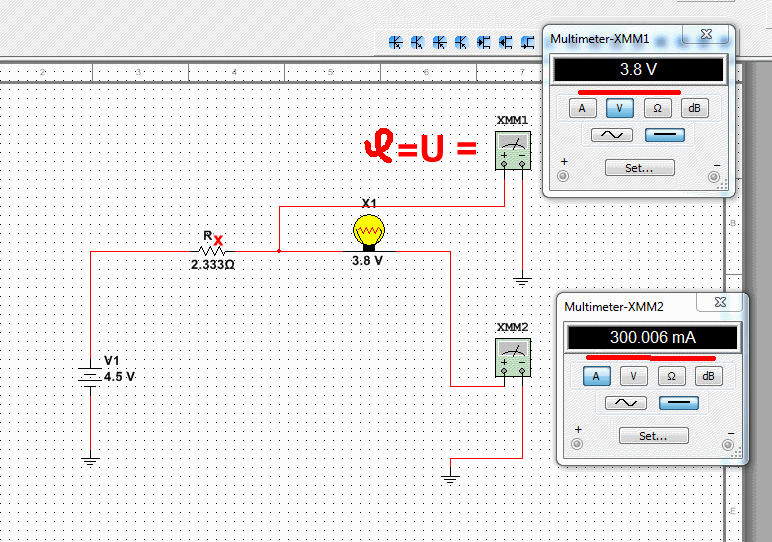Click the 300.006 mA display readout
Image resolution: width=772 pixels, height=542 pixels.
click(x=653, y=338)
